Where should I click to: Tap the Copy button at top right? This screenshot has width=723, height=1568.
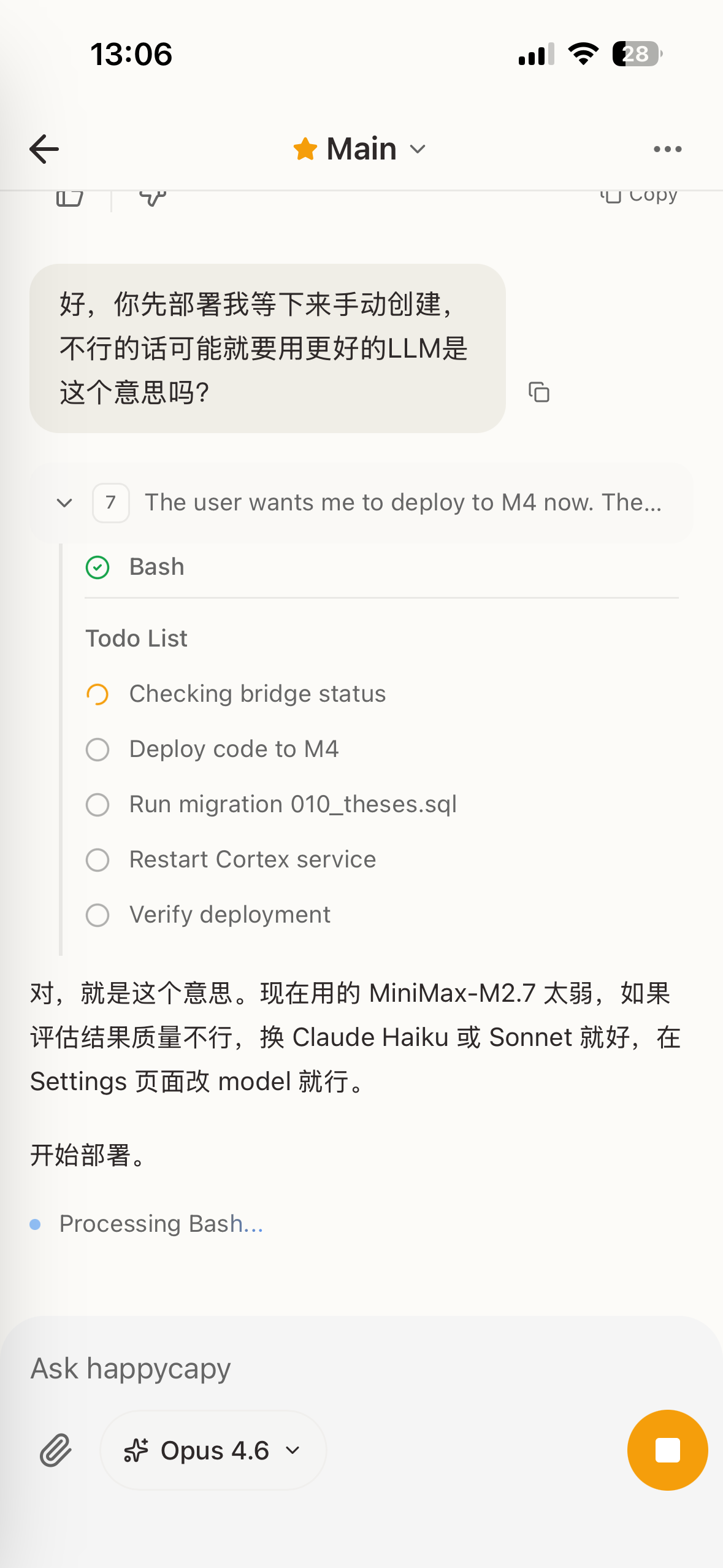639,196
